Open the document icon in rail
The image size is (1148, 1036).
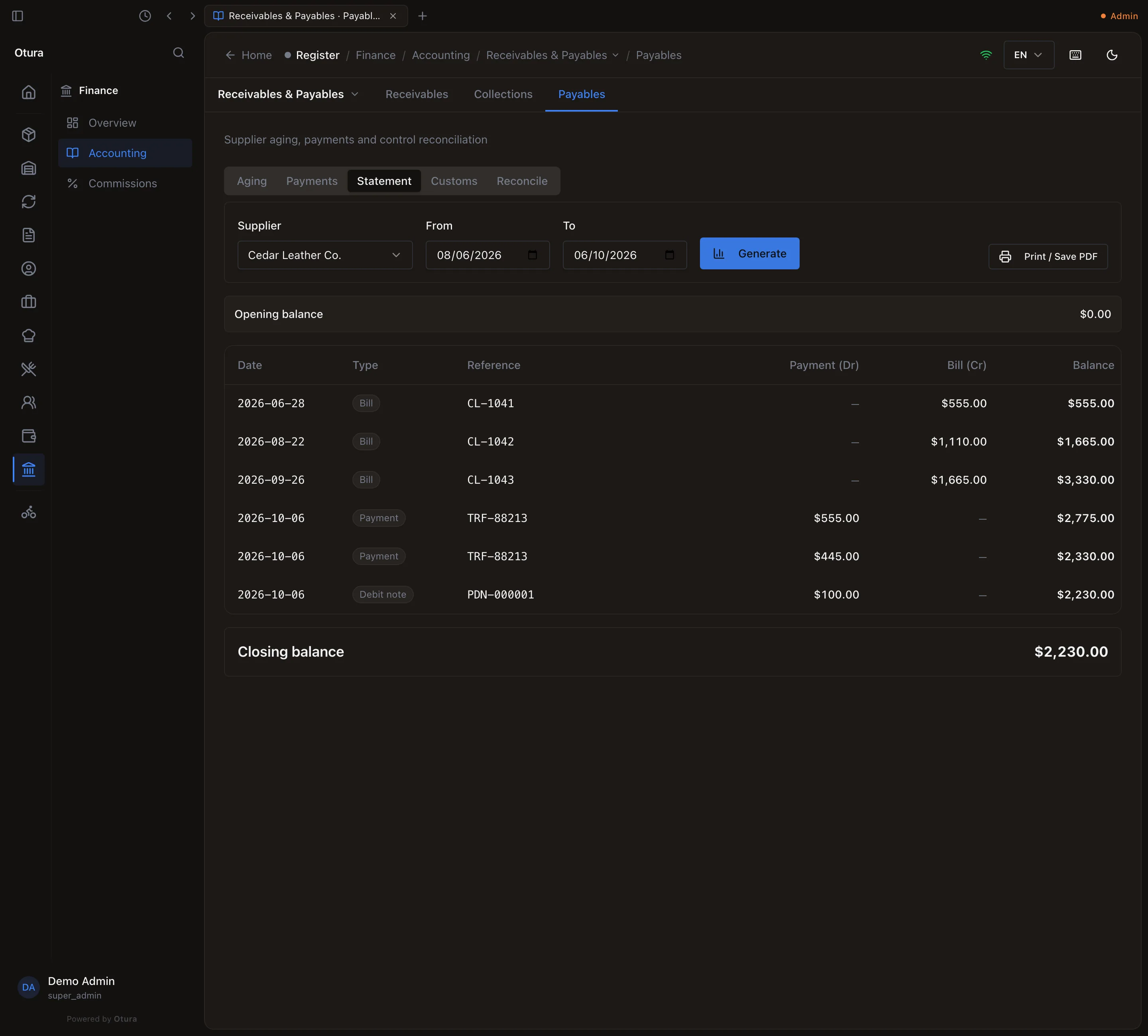point(28,235)
